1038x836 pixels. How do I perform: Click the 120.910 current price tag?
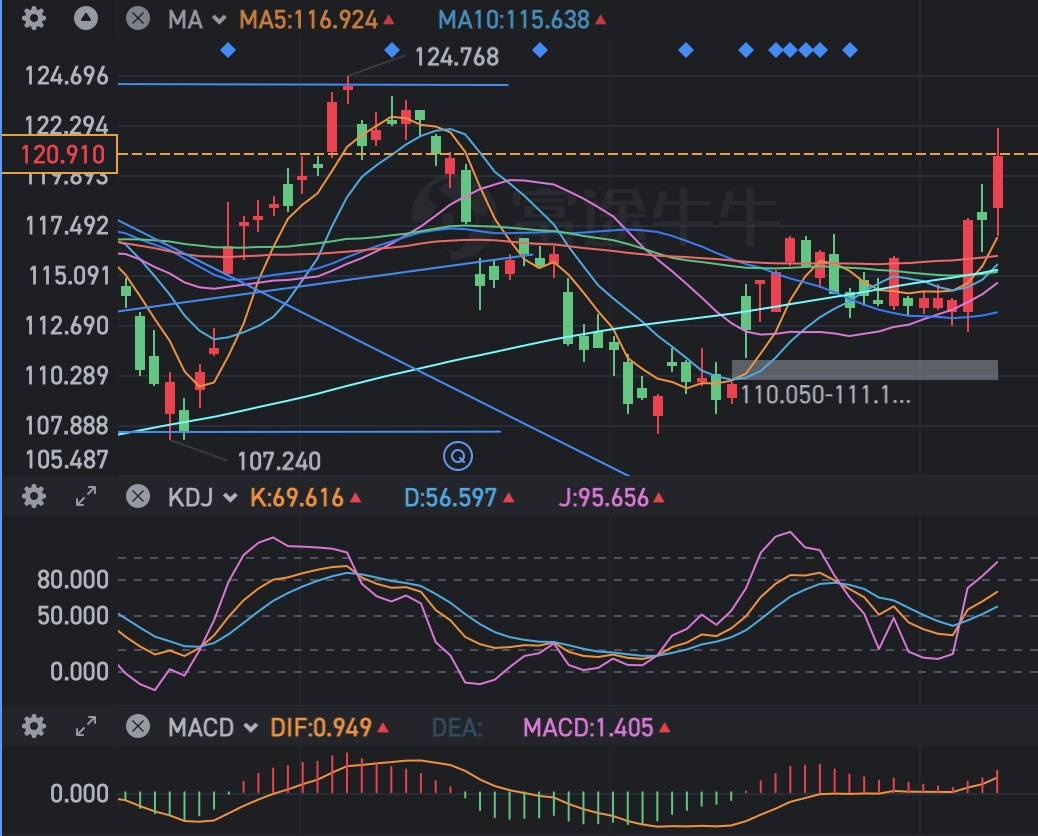click(59, 154)
